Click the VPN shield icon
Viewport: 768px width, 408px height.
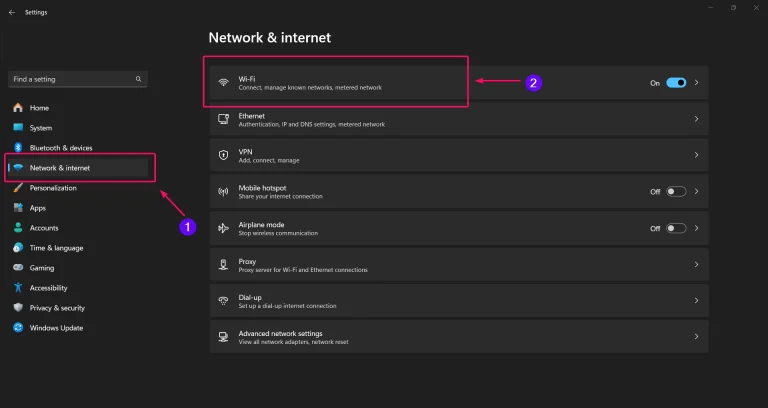223,155
